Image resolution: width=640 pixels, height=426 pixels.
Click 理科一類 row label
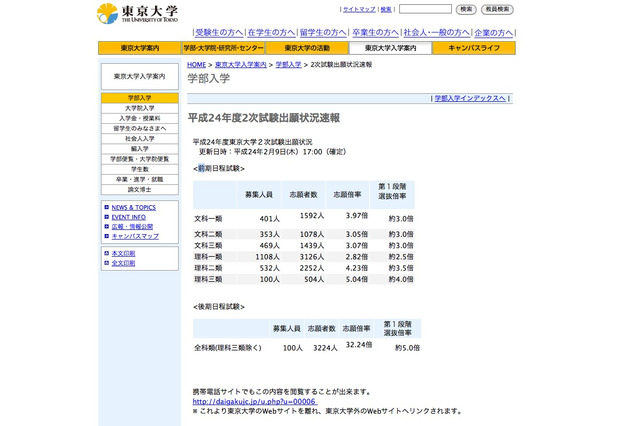tap(208, 257)
